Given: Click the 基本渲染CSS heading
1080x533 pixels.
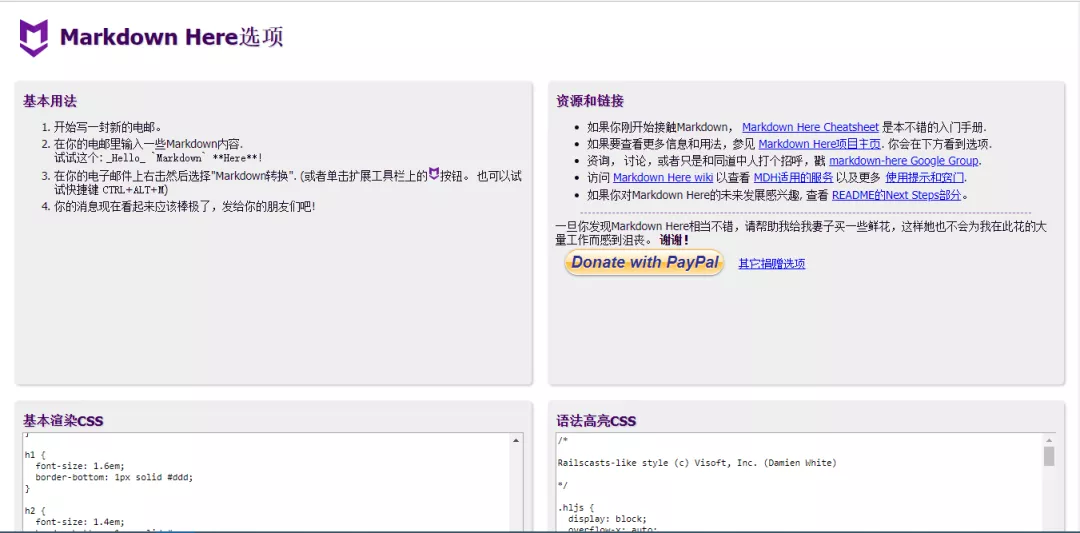Looking at the screenshot, I should (63, 421).
